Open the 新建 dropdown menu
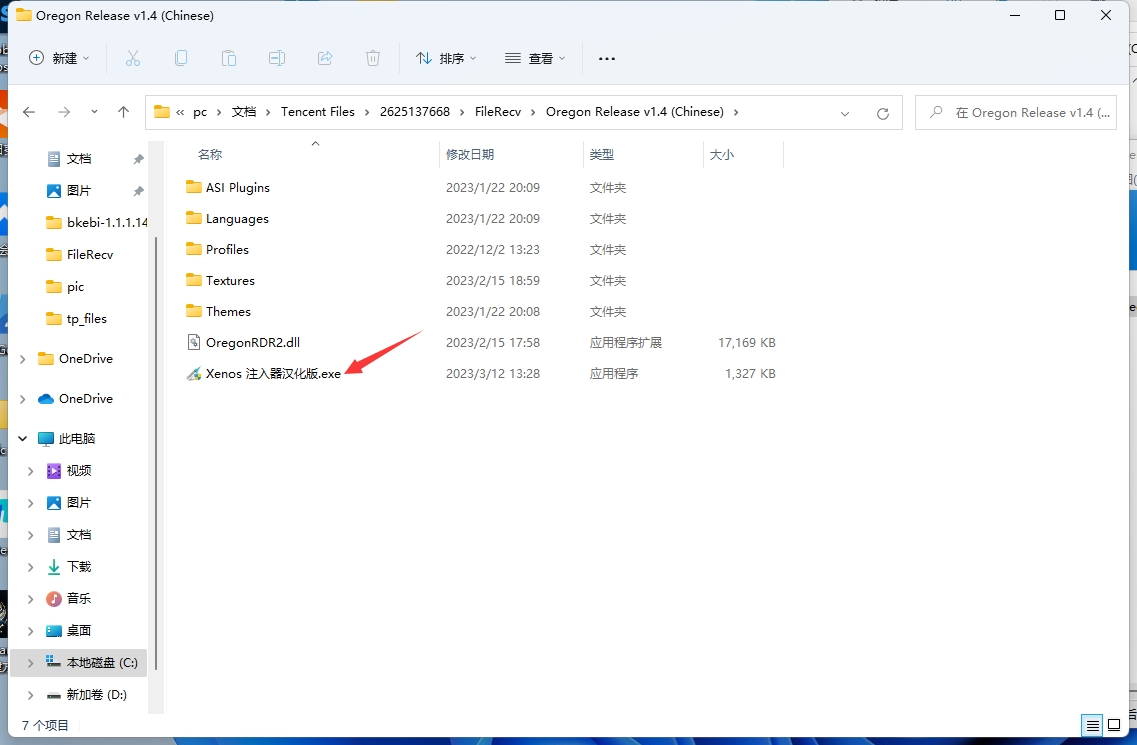This screenshot has height=745, width=1137. (60, 59)
